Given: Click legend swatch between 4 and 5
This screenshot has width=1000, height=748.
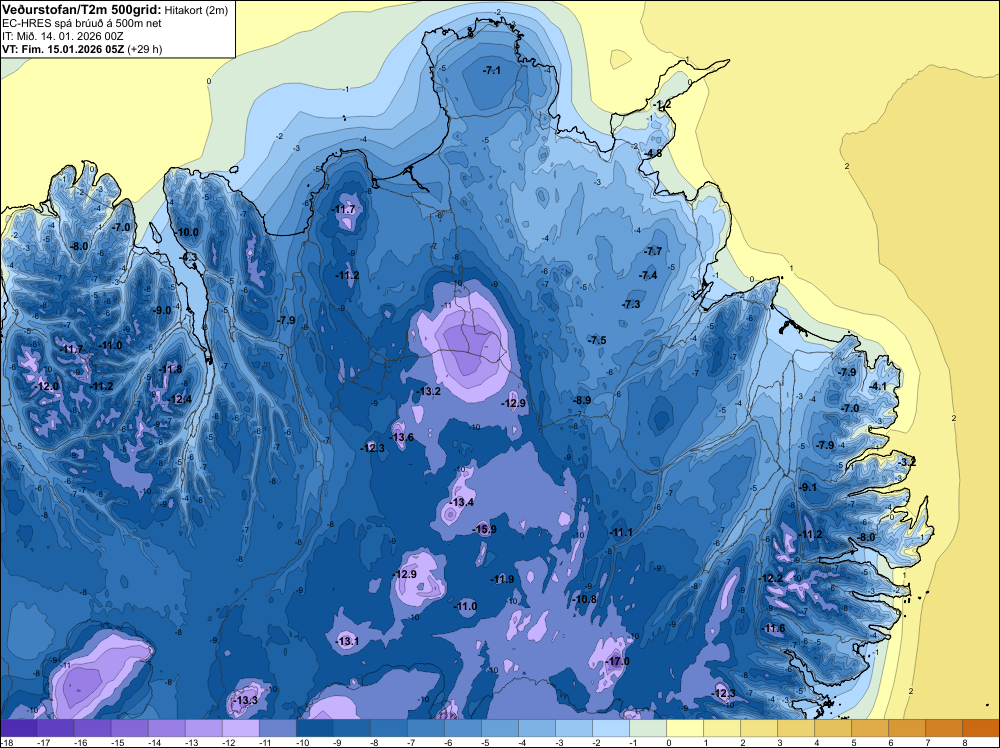Looking at the screenshot, I should [833, 728].
